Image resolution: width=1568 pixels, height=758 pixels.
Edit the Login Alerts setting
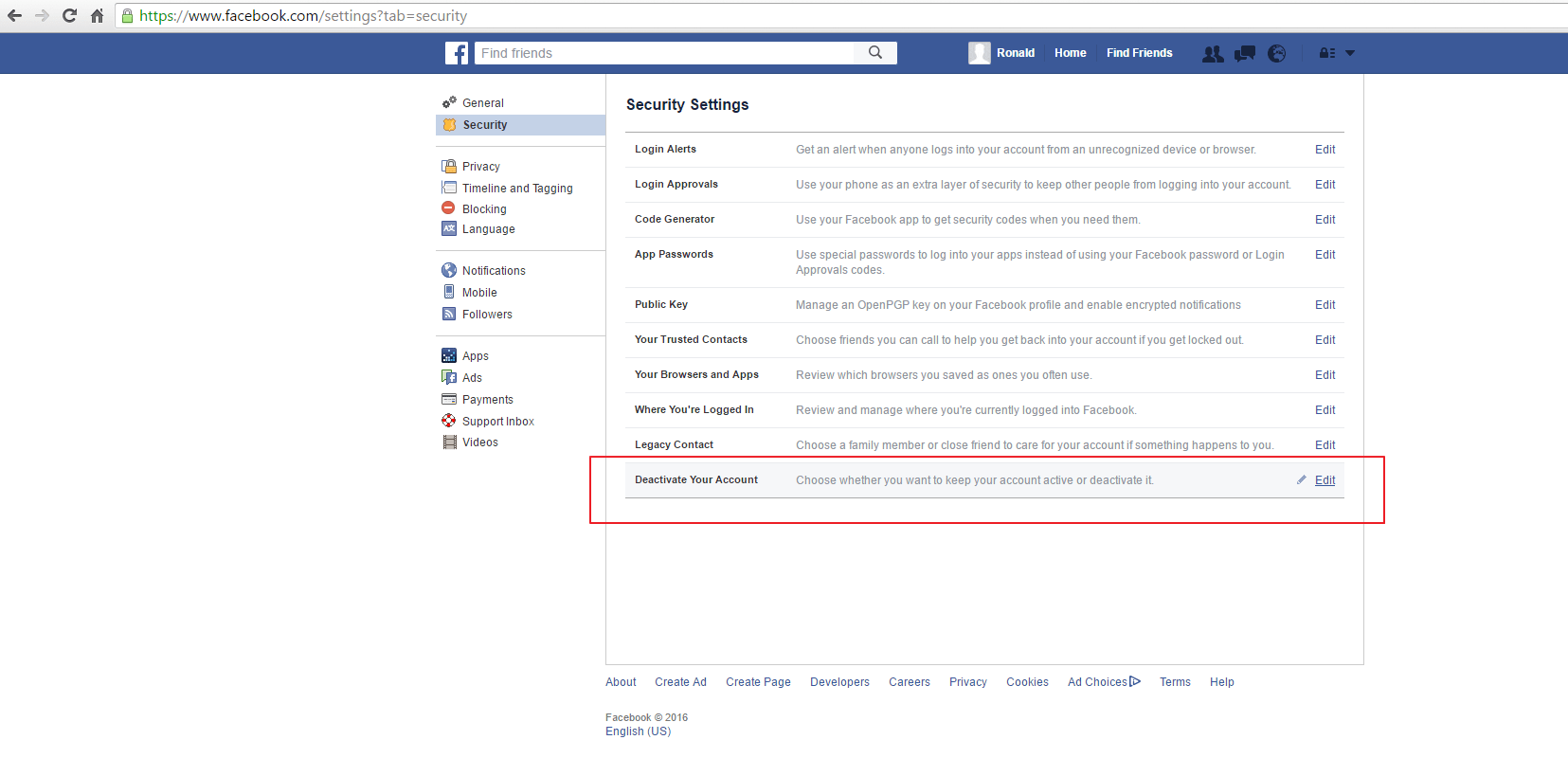coord(1325,150)
